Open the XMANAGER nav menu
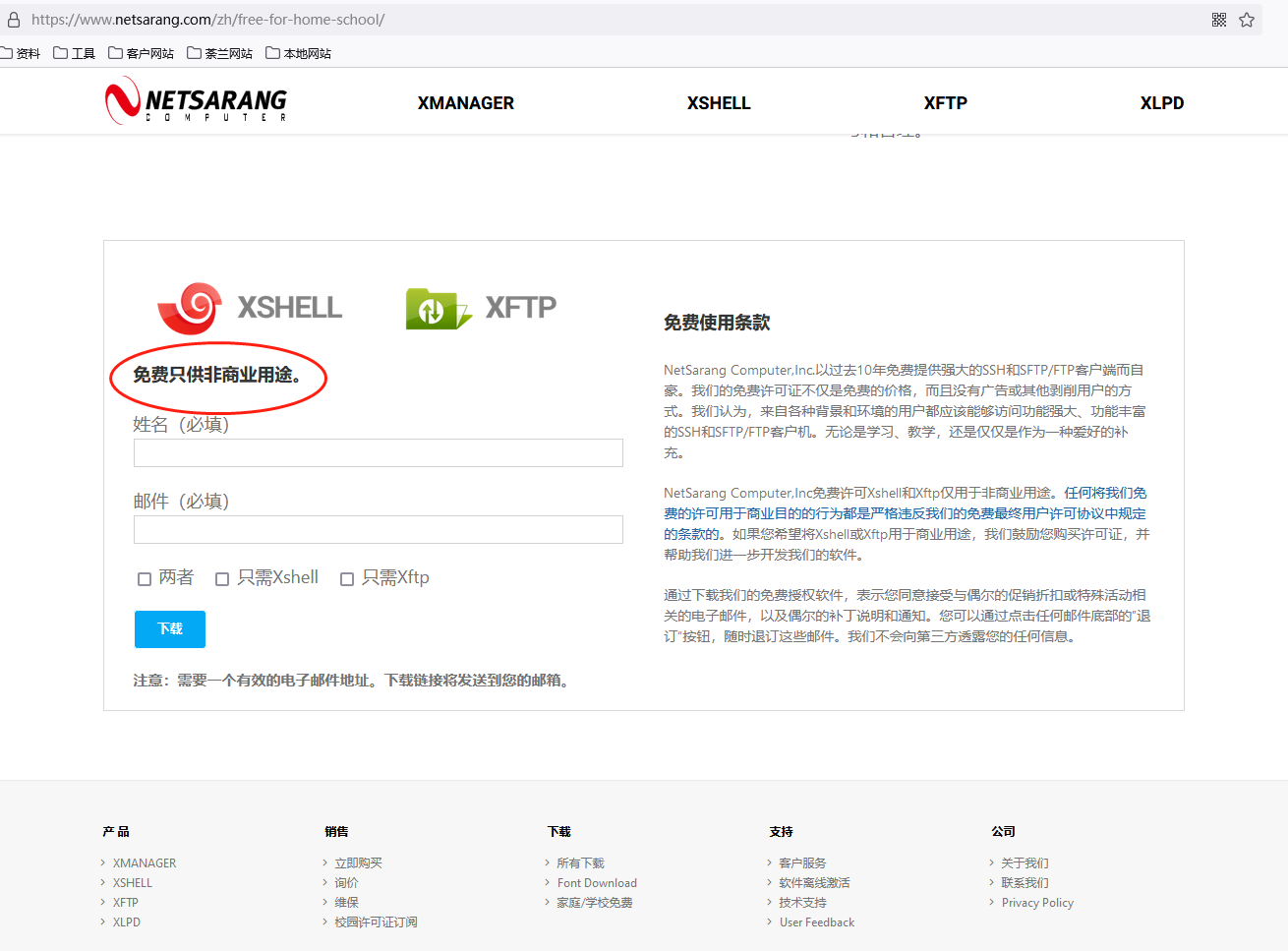The height and width of the screenshot is (951, 1288). (466, 103)
